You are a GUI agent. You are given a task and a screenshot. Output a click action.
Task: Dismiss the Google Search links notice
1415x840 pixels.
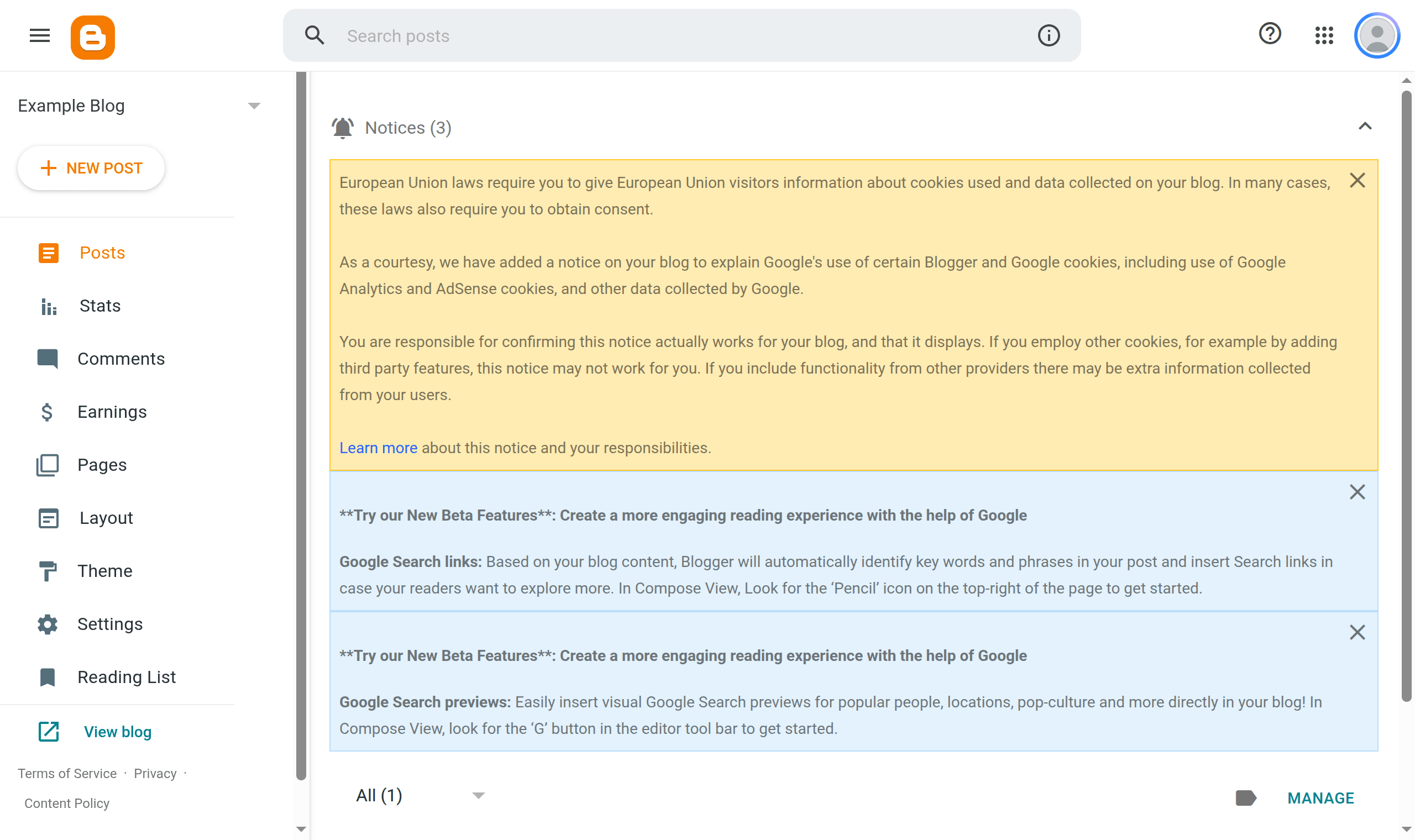coord(1358,492)
